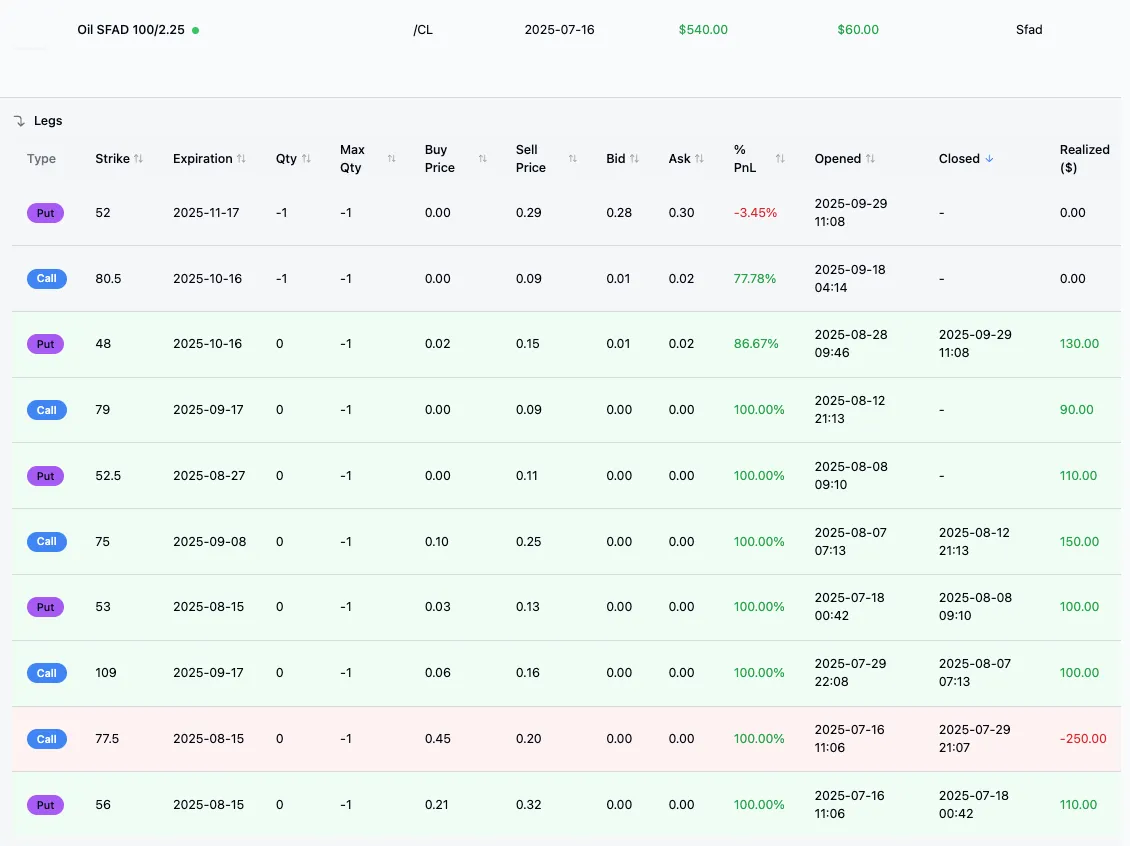This screenshot has width=1130, height=846.
Task: Click the Realized ($) column header
Action: pos(1084,159)
